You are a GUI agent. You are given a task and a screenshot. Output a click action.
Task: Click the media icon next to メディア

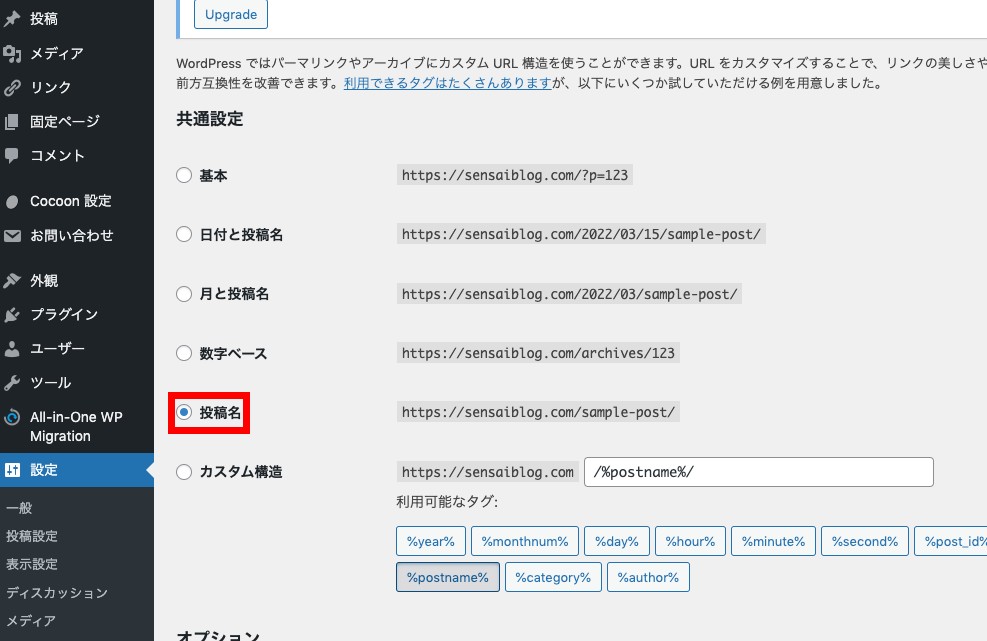12,54
